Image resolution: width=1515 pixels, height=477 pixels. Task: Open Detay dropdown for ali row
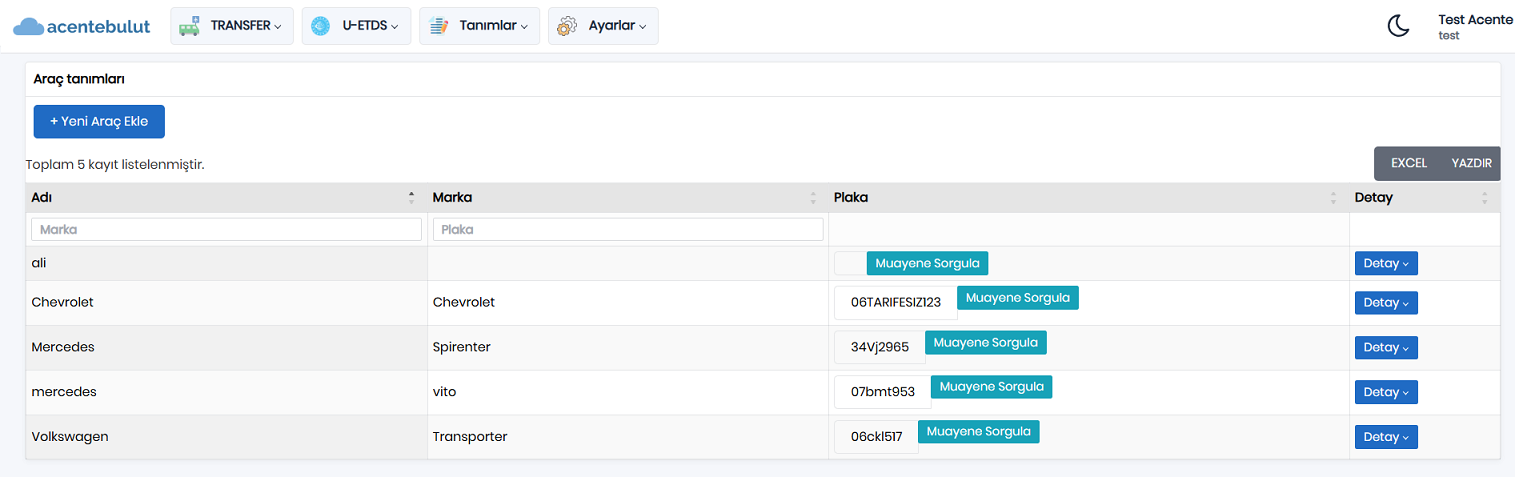tap(1386, 263)
